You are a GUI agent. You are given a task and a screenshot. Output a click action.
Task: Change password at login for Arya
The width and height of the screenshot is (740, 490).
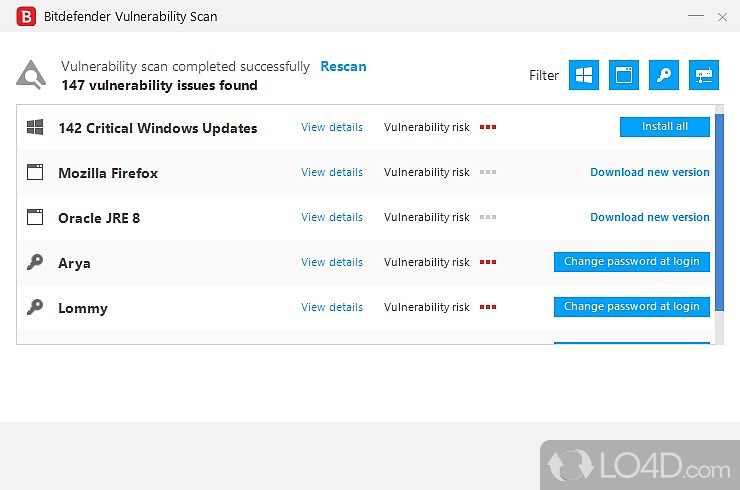[631, 262]
